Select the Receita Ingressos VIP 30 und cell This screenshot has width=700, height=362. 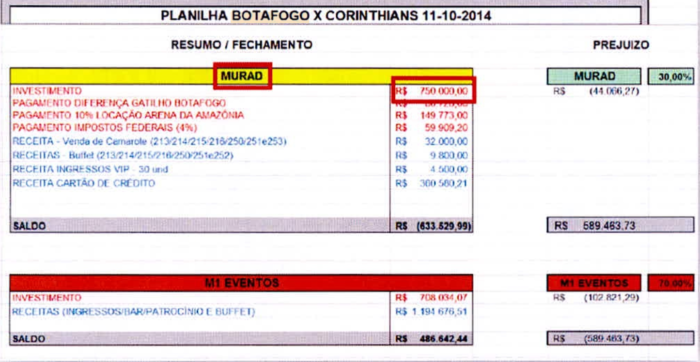click(x=90, y=170)
